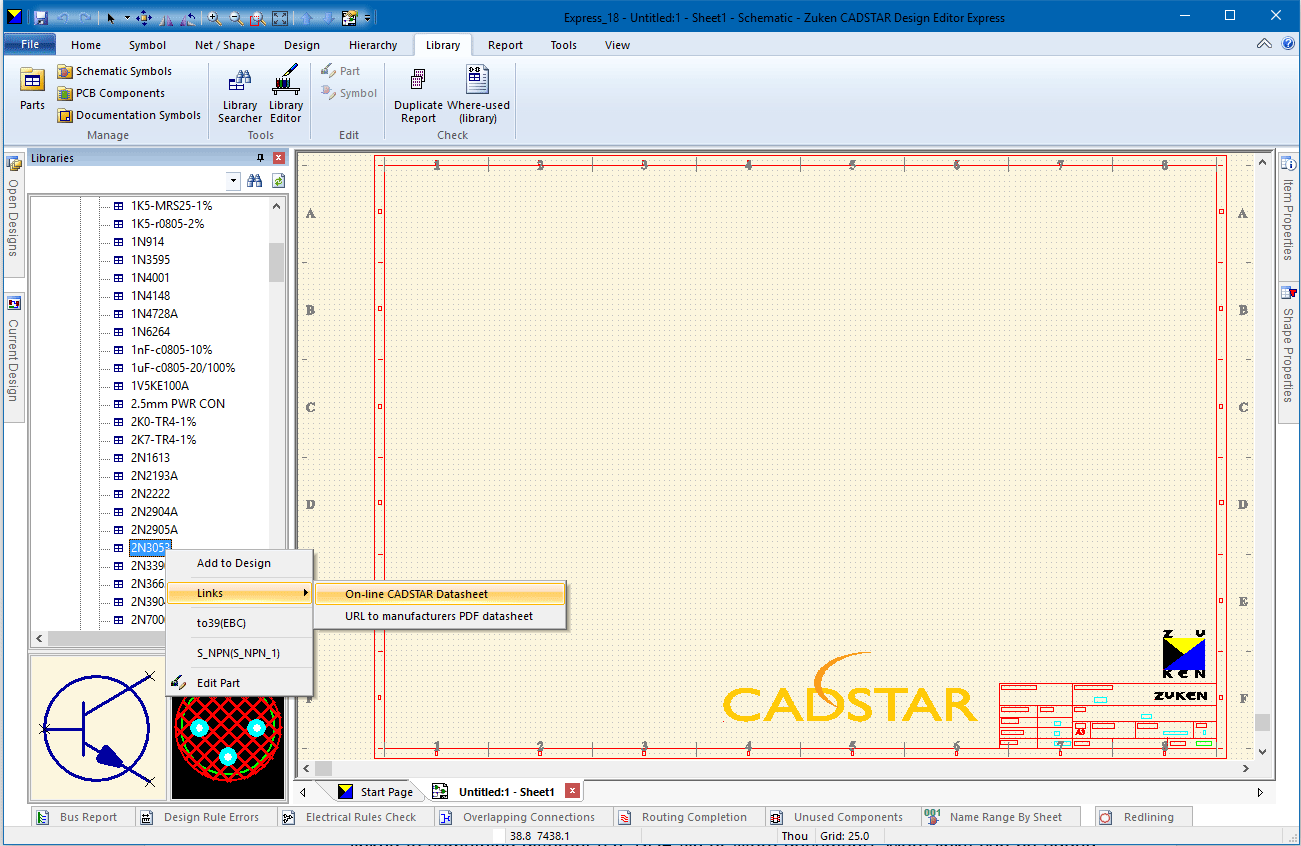
Task: Select the arrow pointer tool in quick access toolbar
Action: [110, 18]
